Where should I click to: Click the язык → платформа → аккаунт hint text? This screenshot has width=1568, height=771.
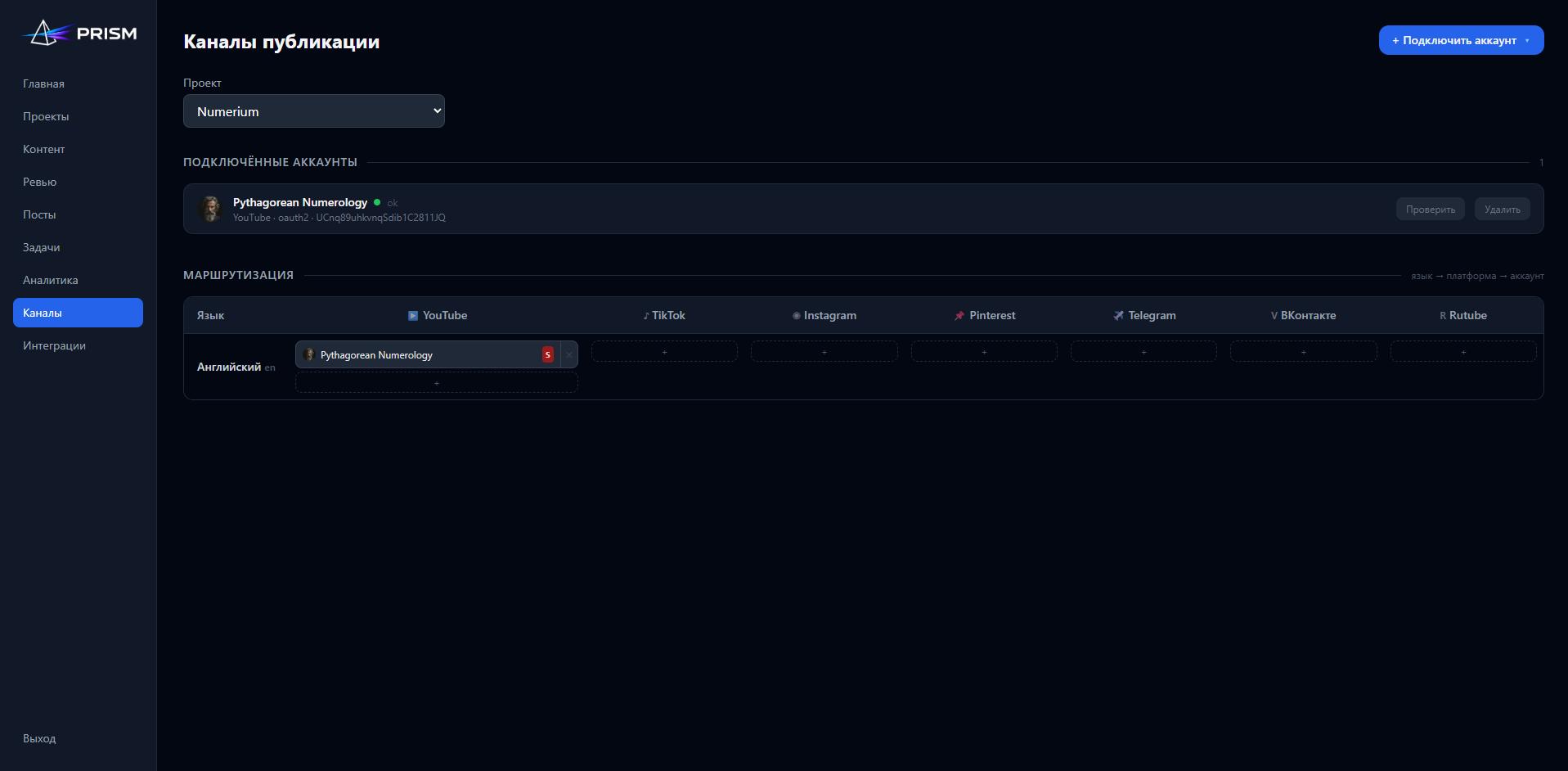pyautogui.click(x=1477, y=276)
